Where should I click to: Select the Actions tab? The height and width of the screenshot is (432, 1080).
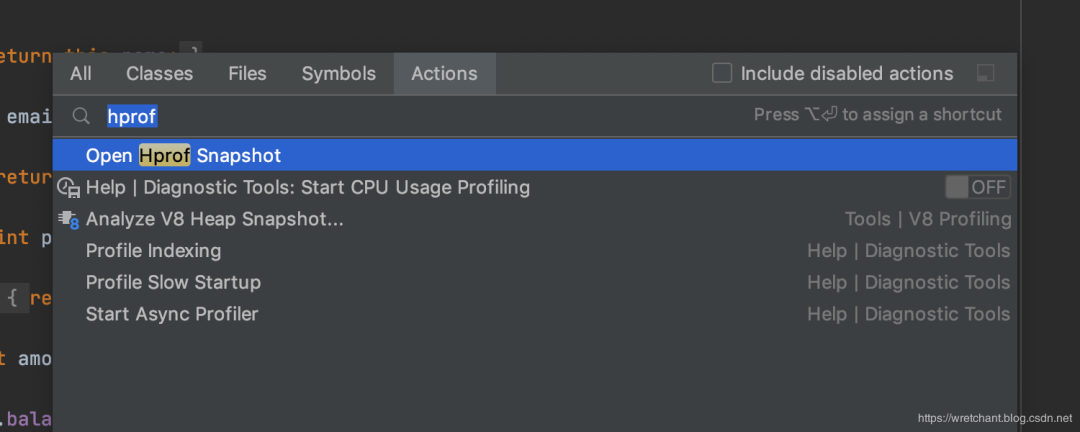444,74
